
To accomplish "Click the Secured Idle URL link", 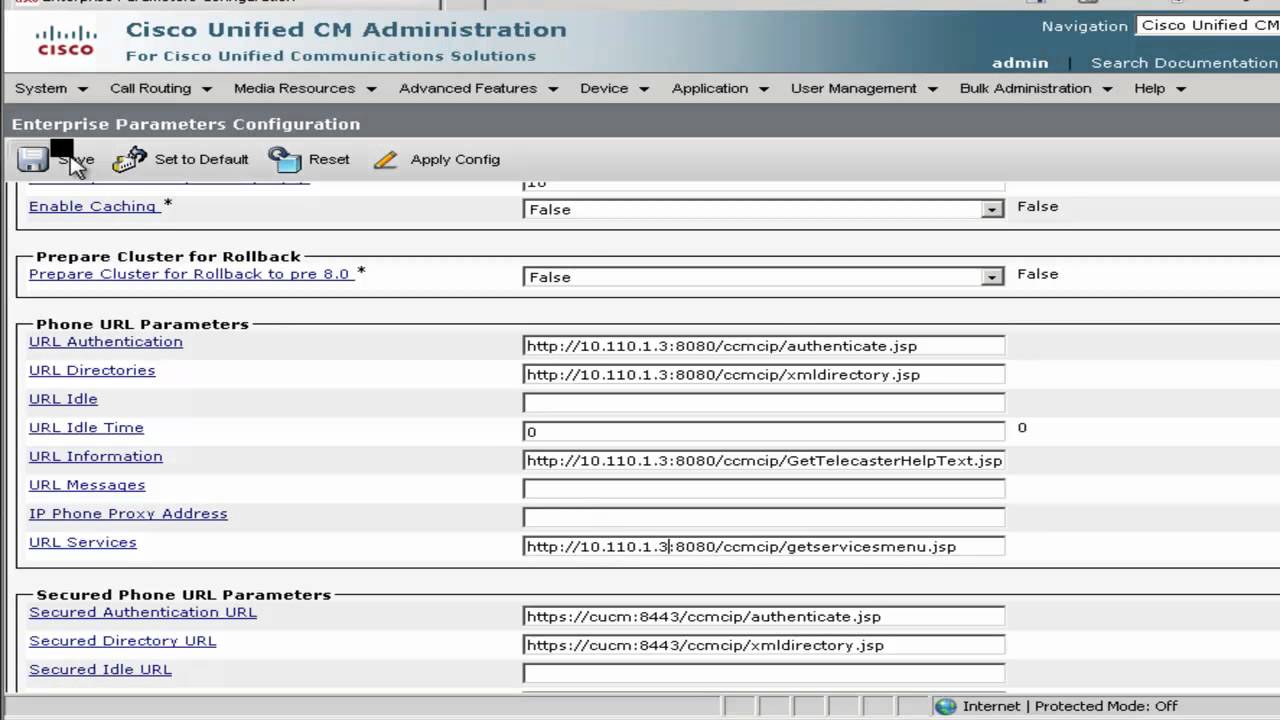I will pyautogui.click(x=100, y=670).
